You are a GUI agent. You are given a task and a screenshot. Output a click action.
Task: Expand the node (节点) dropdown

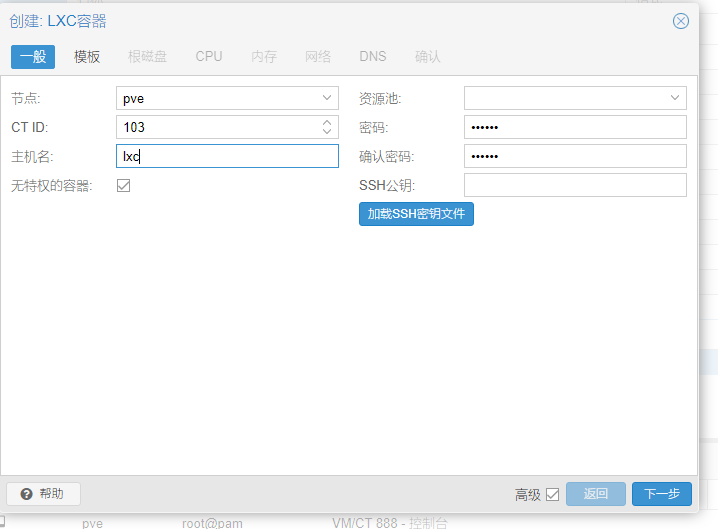coord(327,98)
